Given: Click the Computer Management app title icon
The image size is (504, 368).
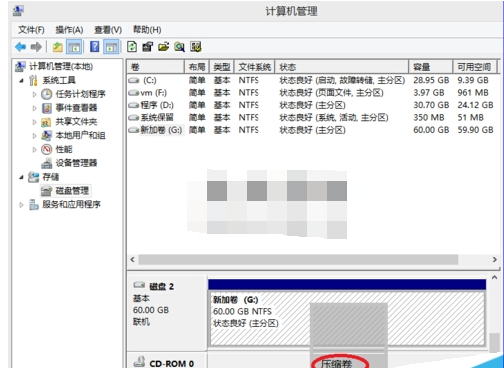Looking at the screenshot, I should (18, 11).
